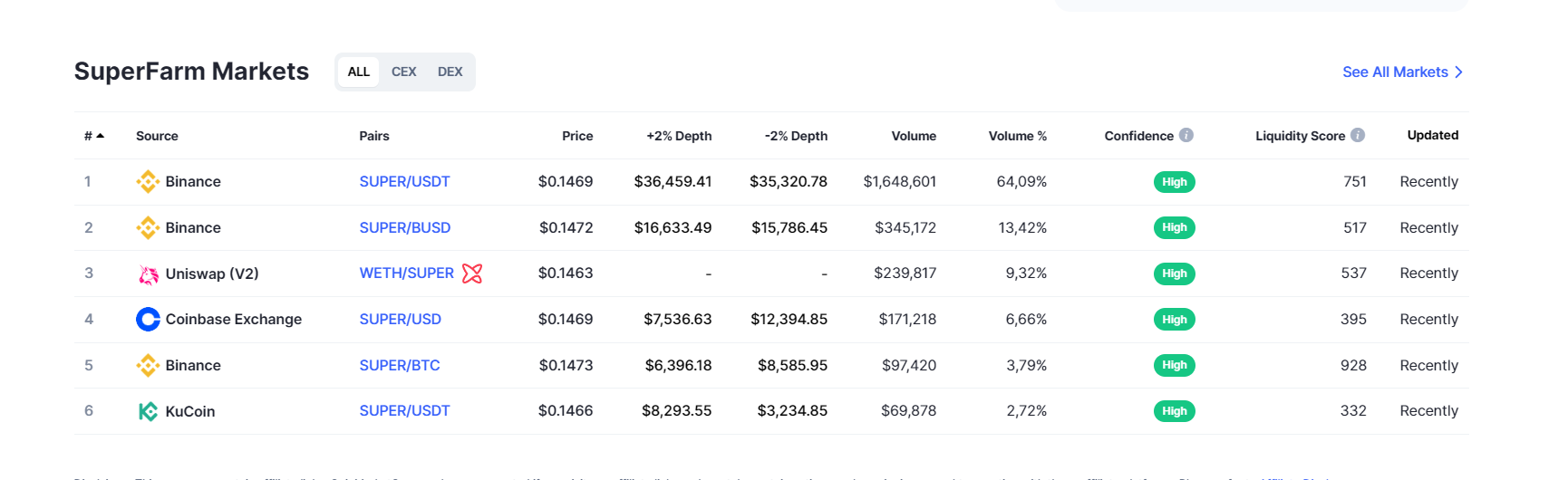The image size is (1568, 480).
Task: Click the volume value $97,420
Action: [909, 366]
